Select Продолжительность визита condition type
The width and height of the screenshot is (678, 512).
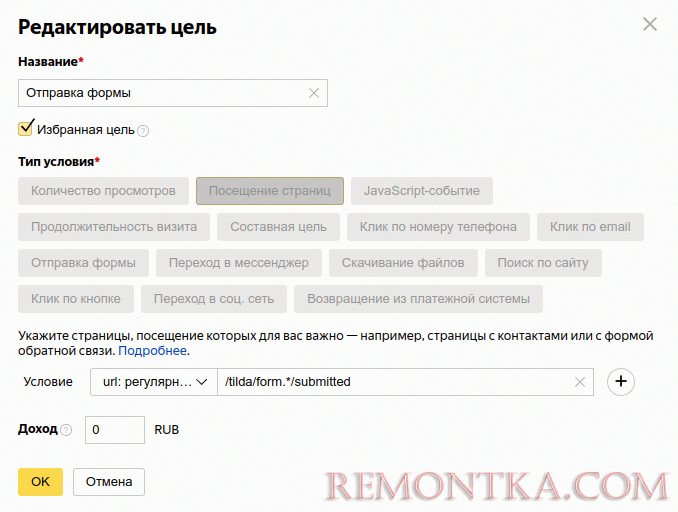114,227
